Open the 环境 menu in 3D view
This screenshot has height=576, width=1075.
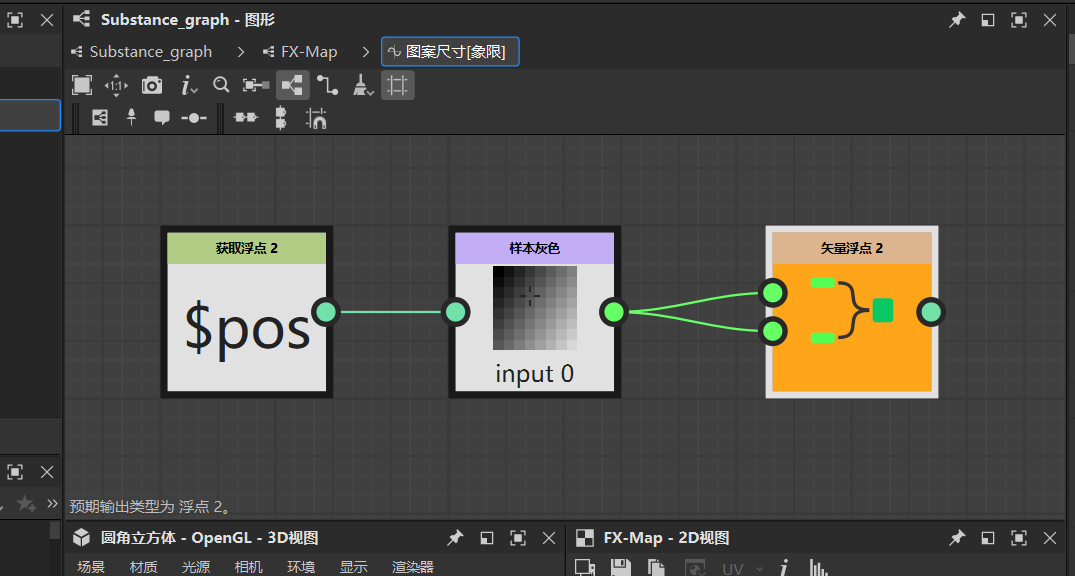[301, 567]
